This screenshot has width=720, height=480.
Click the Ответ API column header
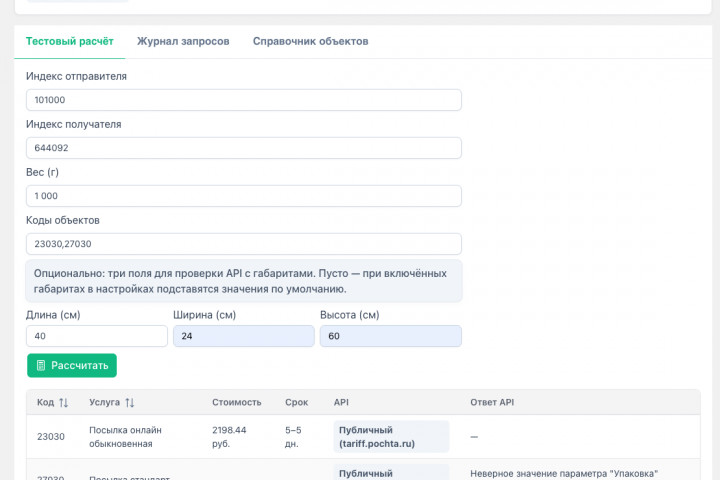coord(492,402)
